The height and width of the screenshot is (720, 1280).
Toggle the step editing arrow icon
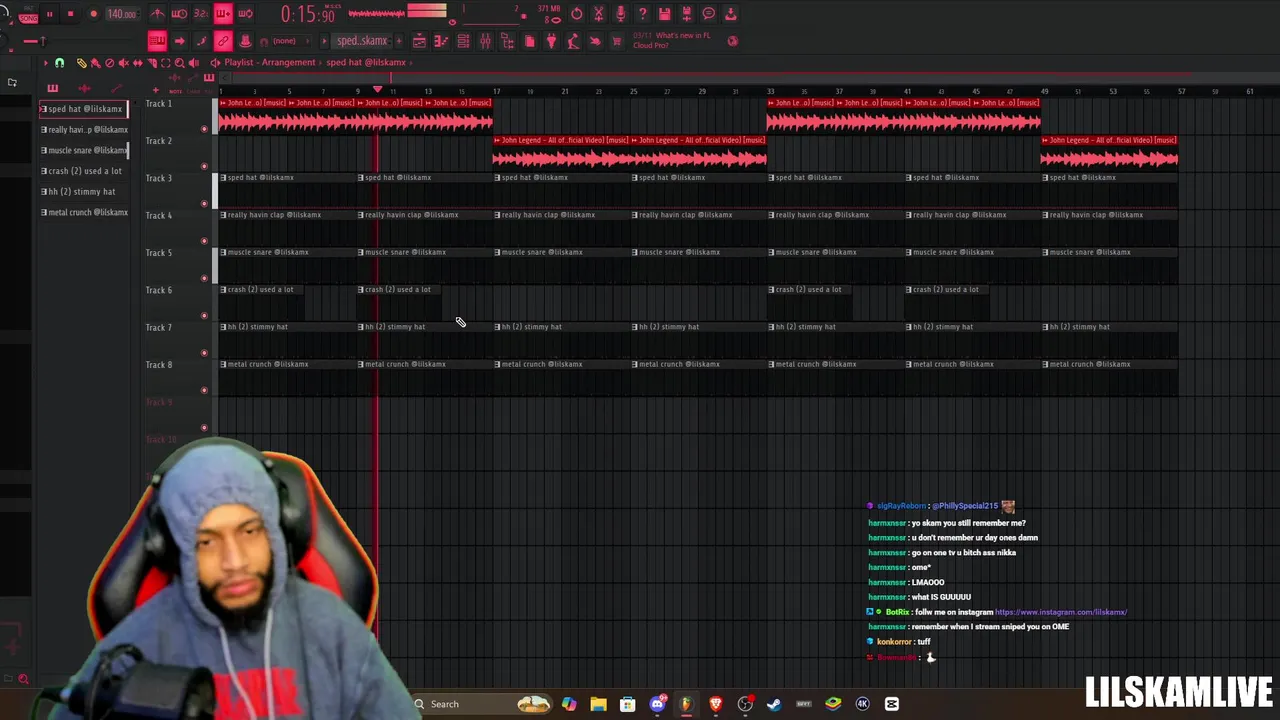click(179, 41)
